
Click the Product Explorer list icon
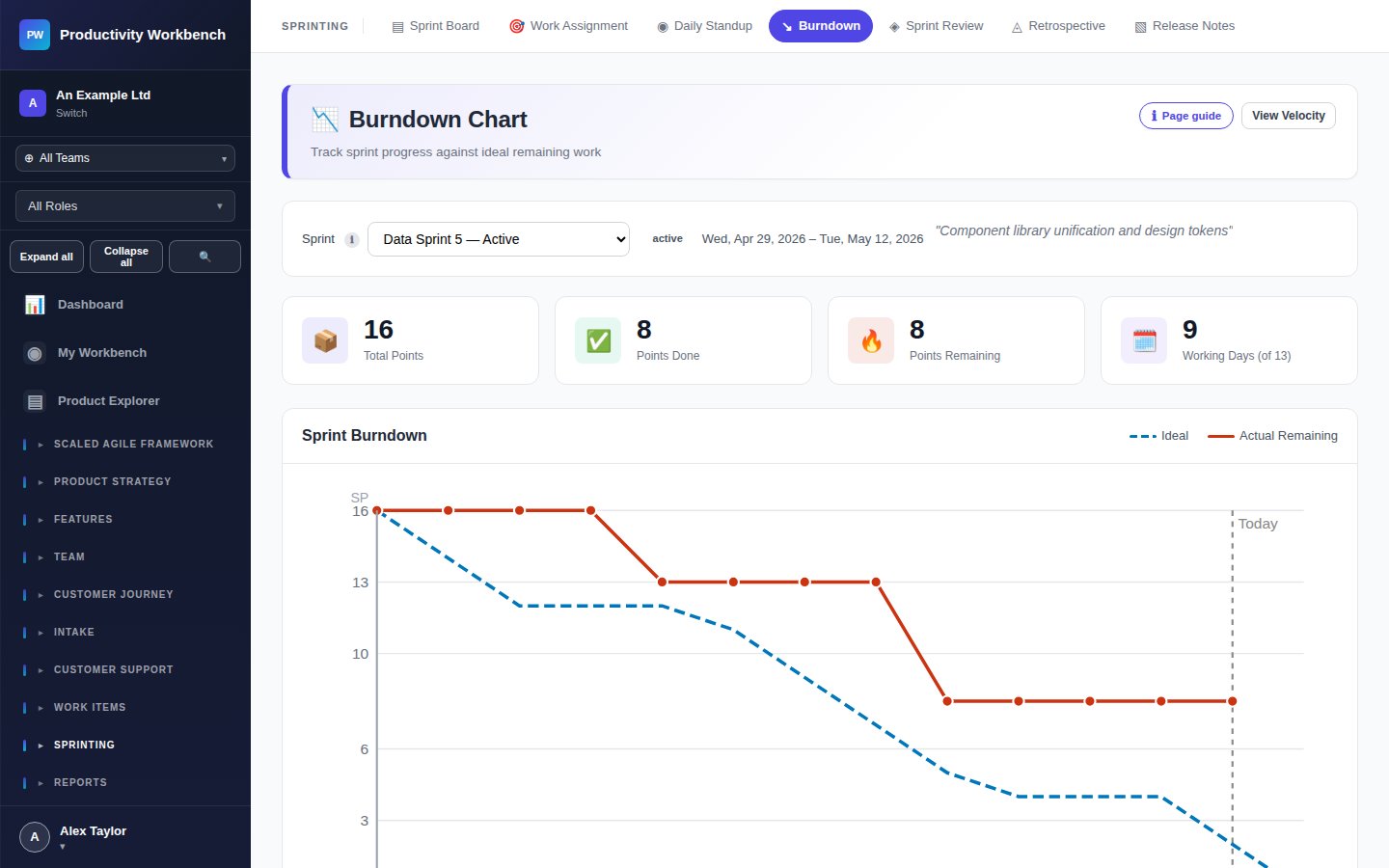[35, 401]
